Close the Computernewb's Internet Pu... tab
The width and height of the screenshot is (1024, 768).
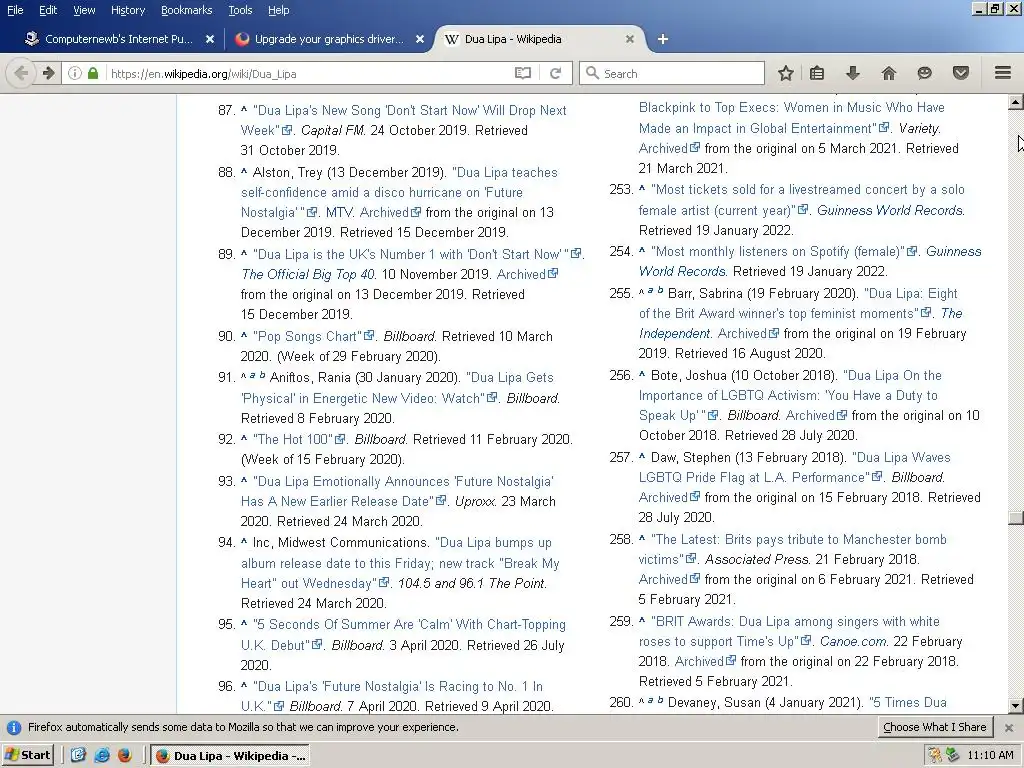(210, 39)
